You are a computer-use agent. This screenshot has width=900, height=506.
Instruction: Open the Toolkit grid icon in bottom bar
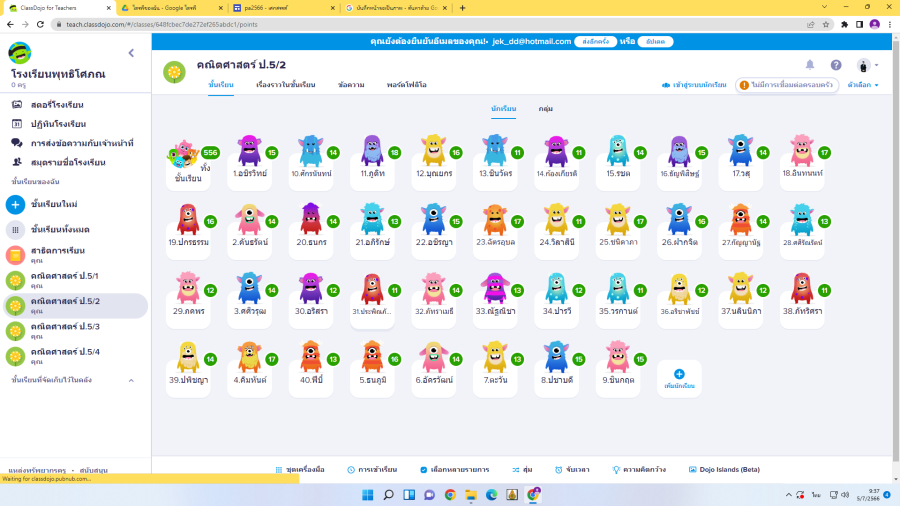coord(279,470)
